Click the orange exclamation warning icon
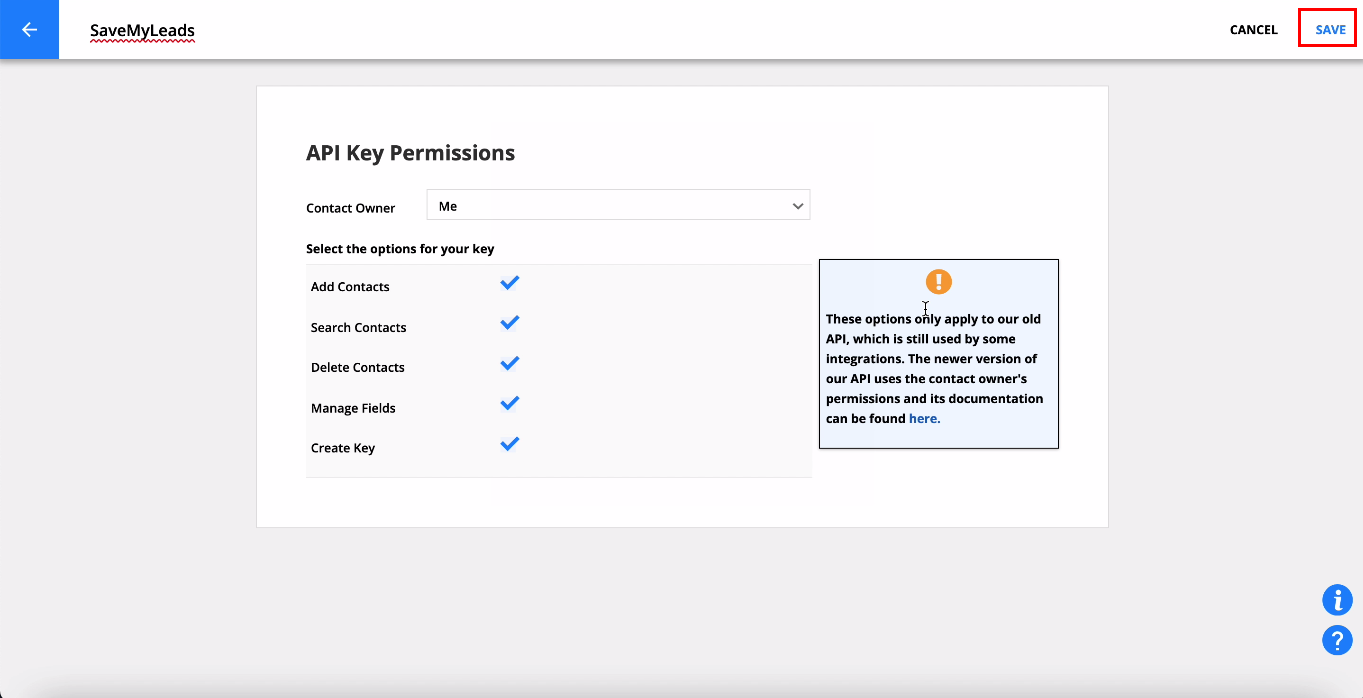Screen dimensions: 1363x698 [939, 281]
